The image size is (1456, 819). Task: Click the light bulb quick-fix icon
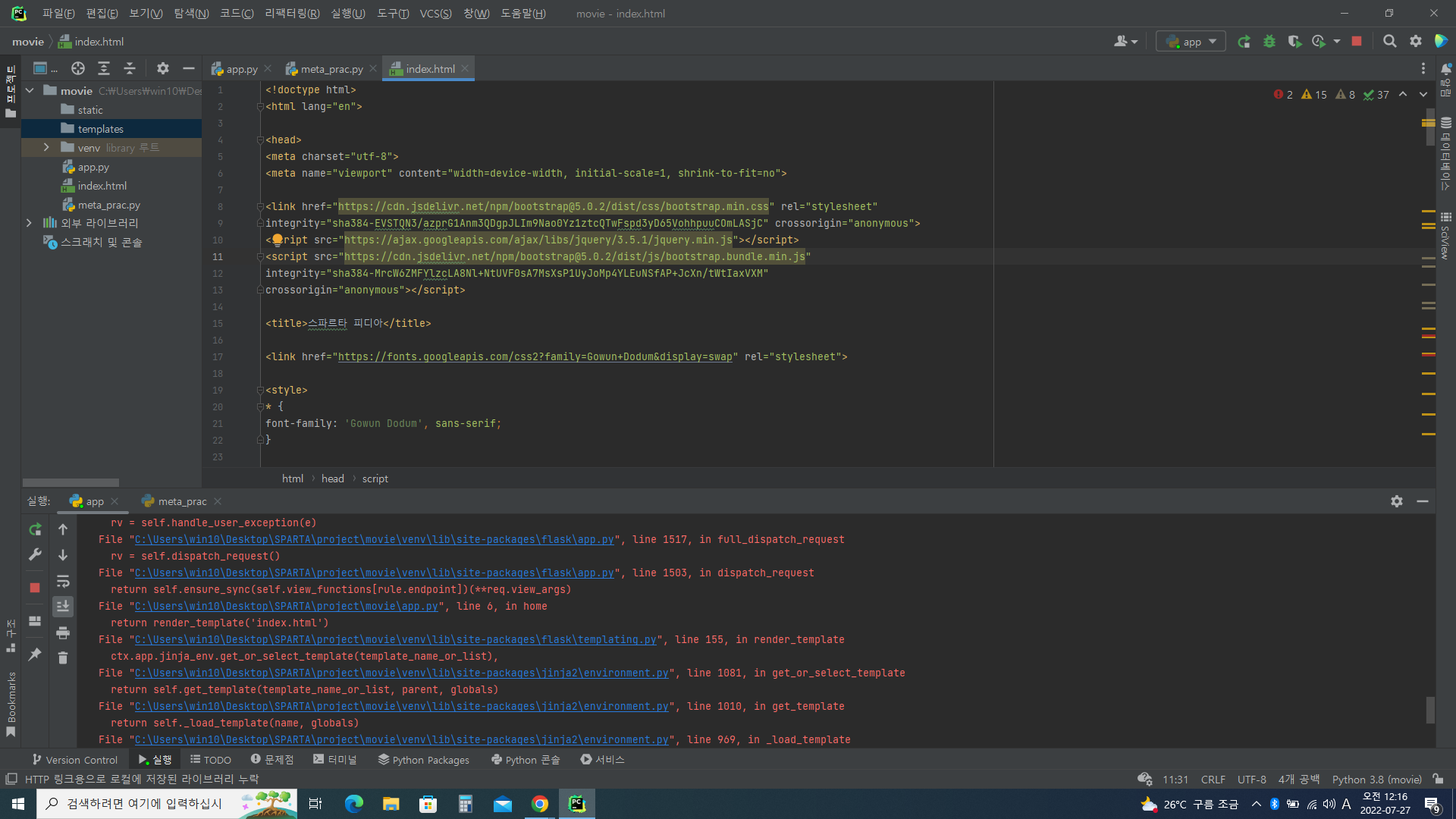point(278,240)
